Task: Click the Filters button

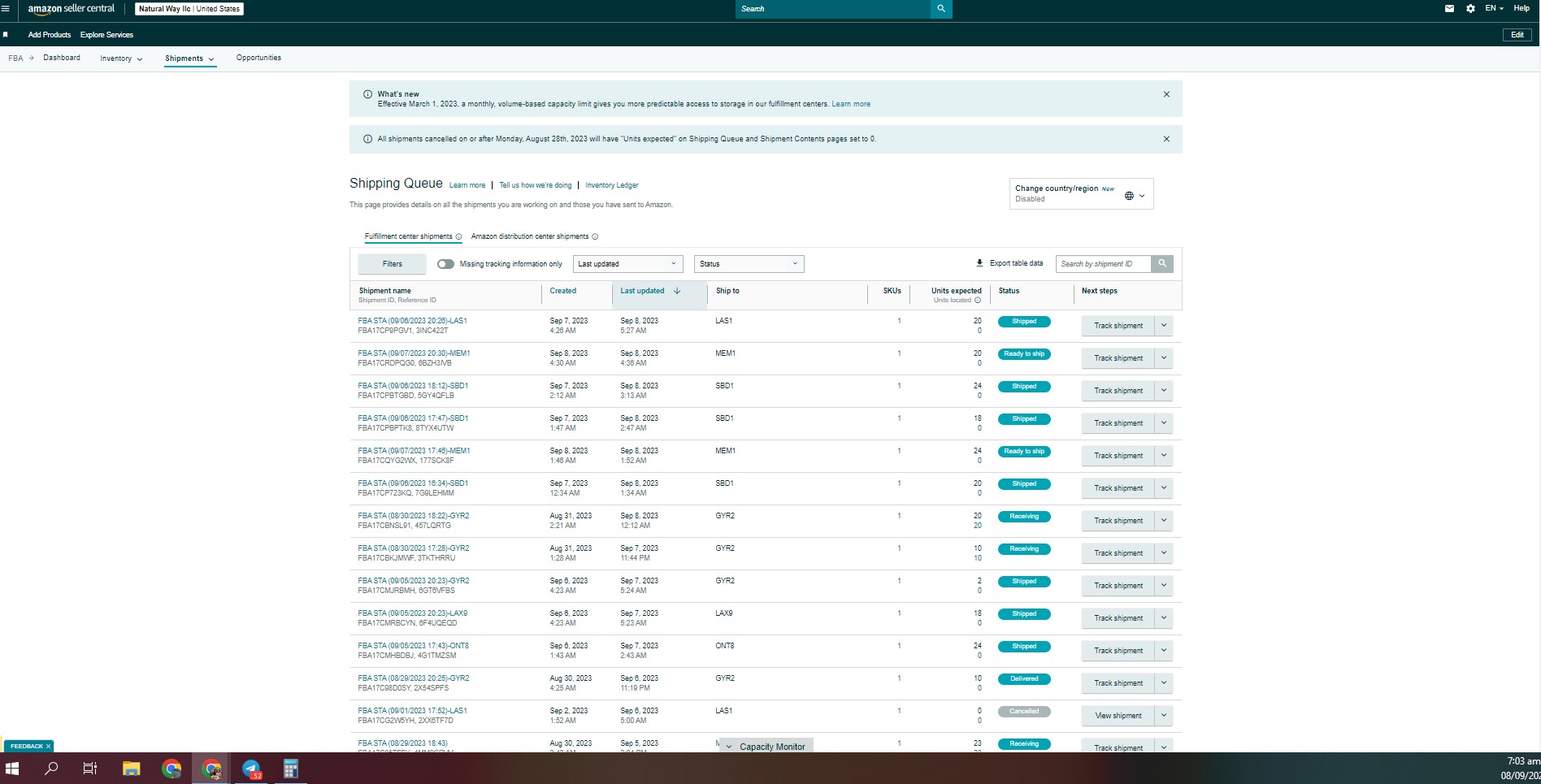Action: 392,264
